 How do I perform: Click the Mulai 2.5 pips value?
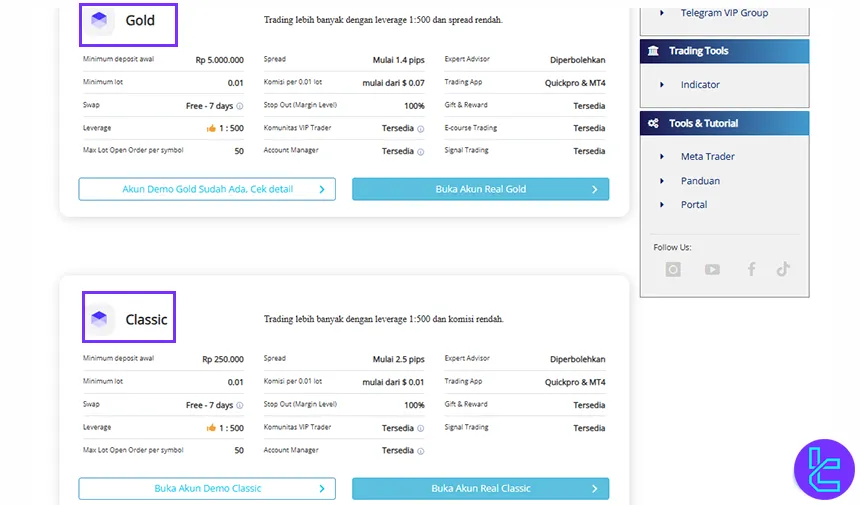(x=398, y=359)
